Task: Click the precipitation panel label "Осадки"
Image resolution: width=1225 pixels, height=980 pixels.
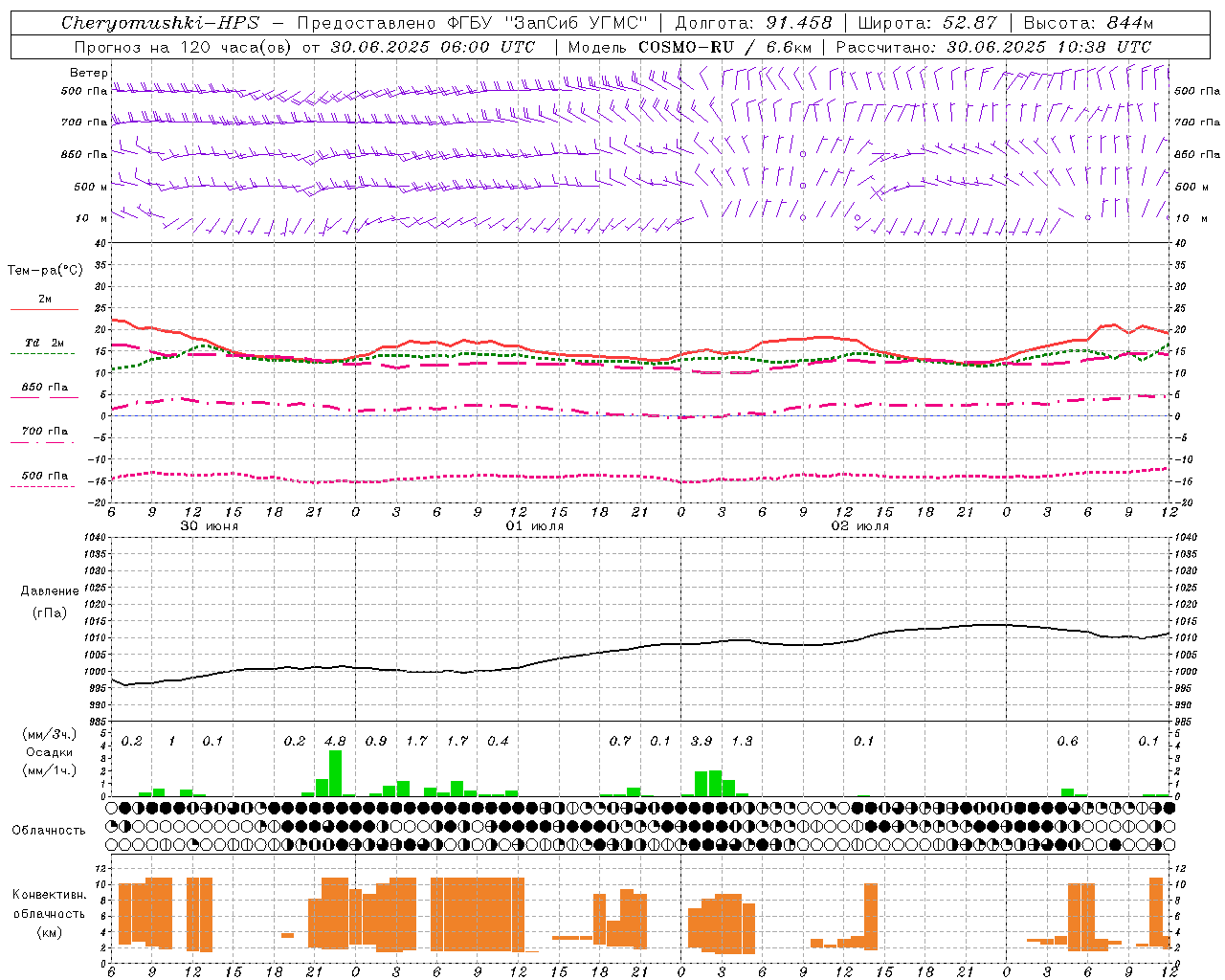Action: pyautogui.click(x=49, y=752)
